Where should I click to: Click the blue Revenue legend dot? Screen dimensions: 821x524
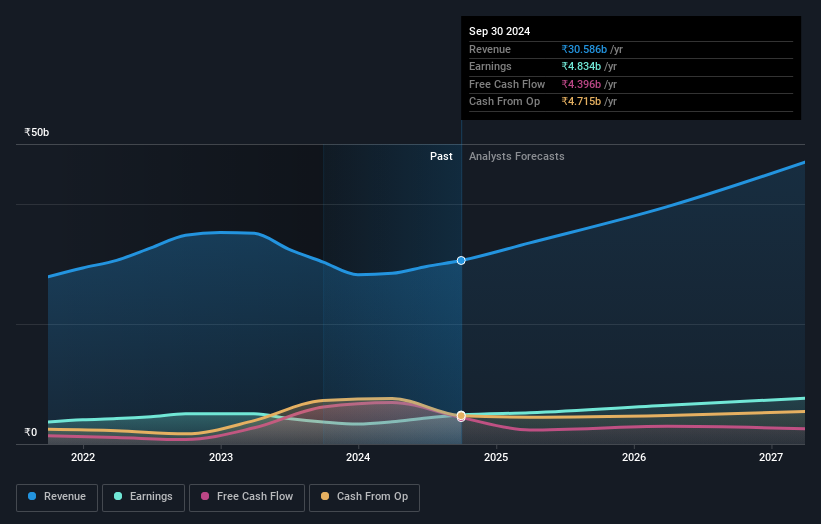(32, 496)
